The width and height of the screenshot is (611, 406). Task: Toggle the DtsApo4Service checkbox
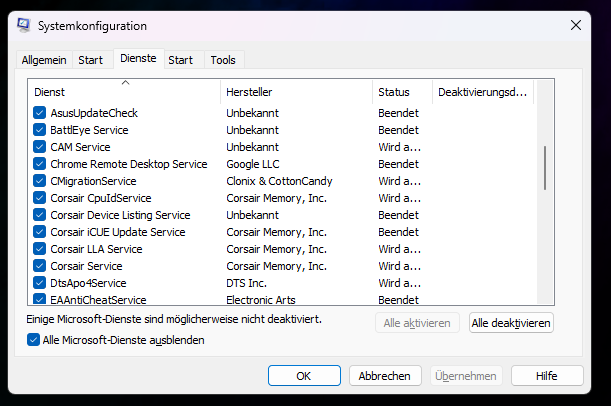pyautogui.click(x=40, y=283)
